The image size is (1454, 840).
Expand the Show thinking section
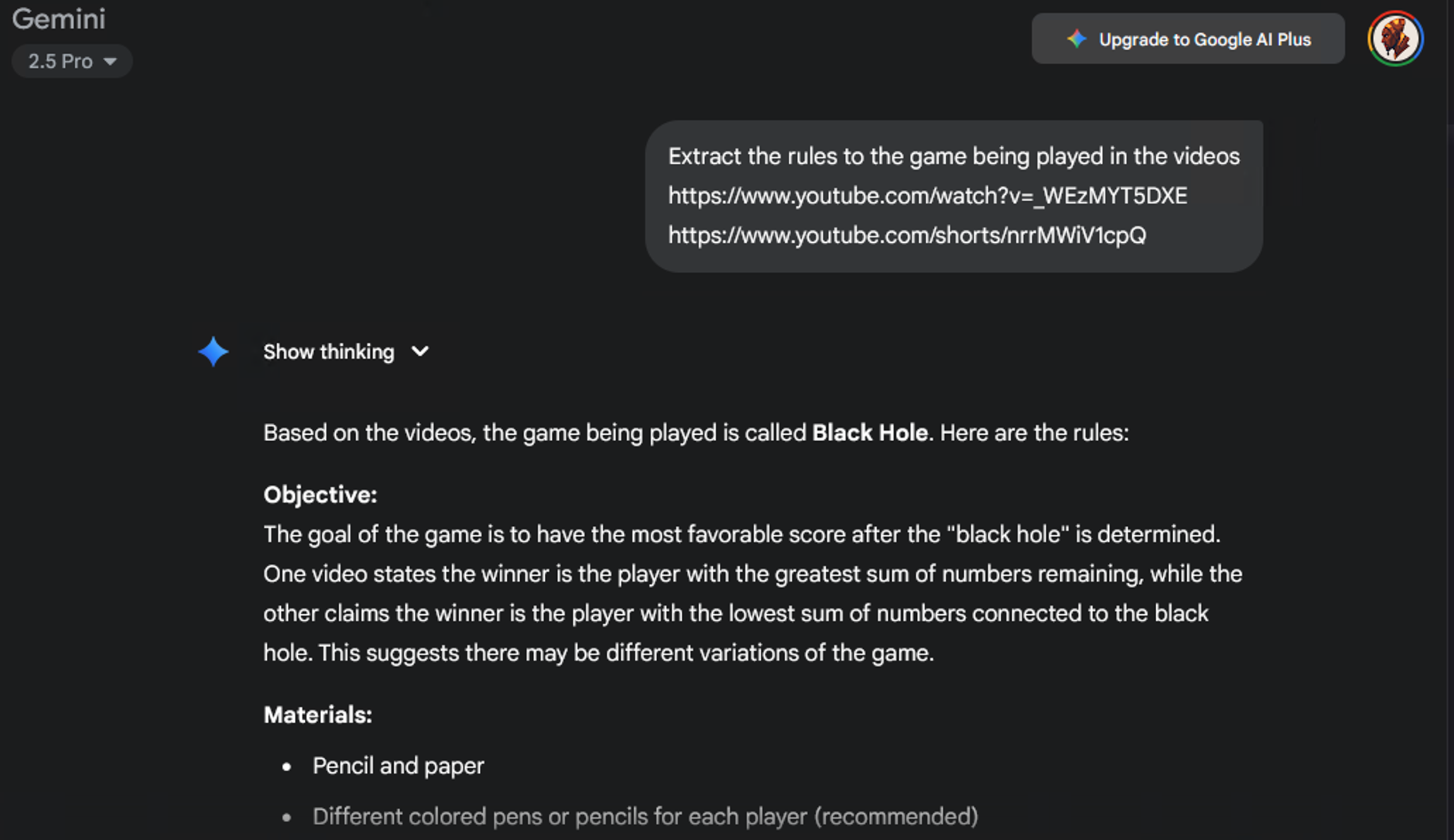click(x=328, y=352)
